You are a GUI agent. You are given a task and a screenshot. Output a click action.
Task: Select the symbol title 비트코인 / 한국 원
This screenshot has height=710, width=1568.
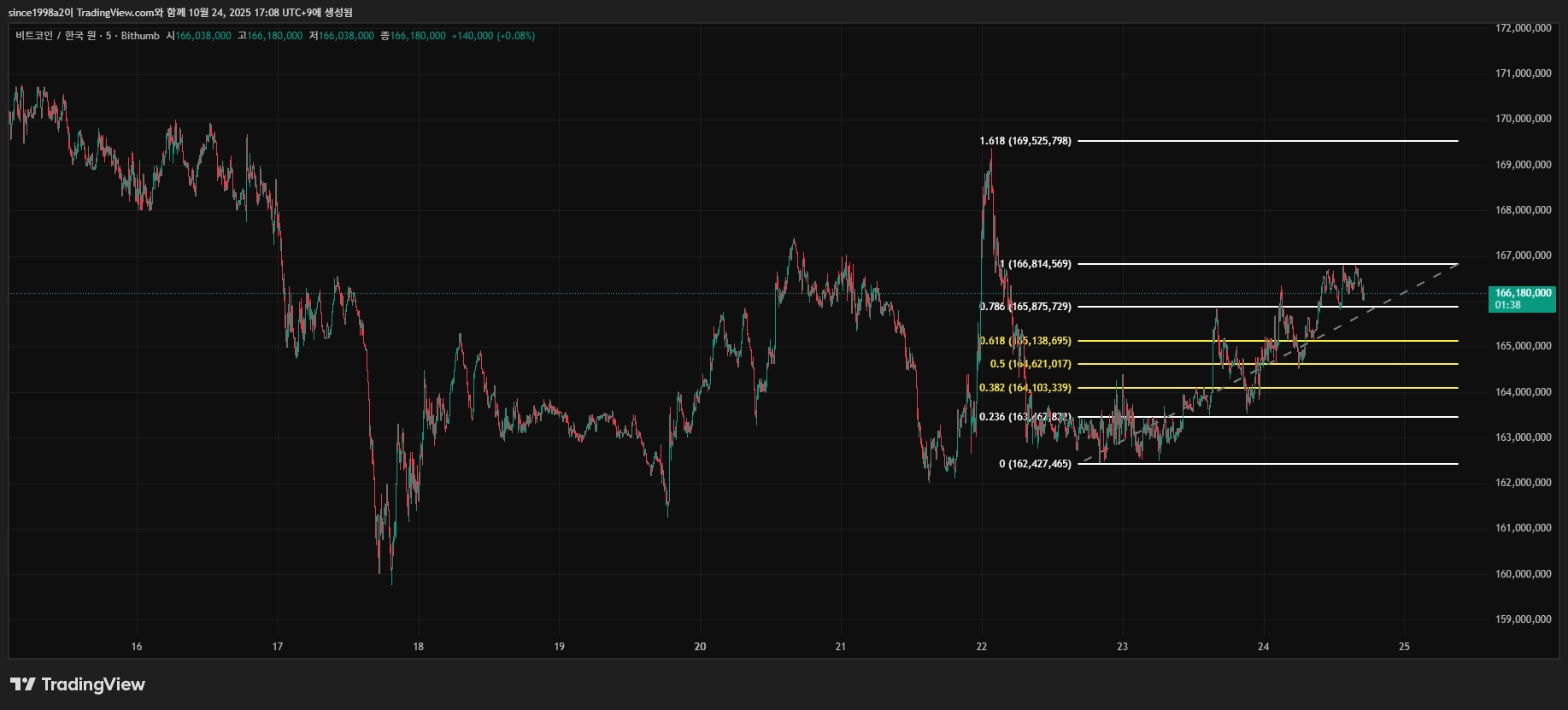55,36
